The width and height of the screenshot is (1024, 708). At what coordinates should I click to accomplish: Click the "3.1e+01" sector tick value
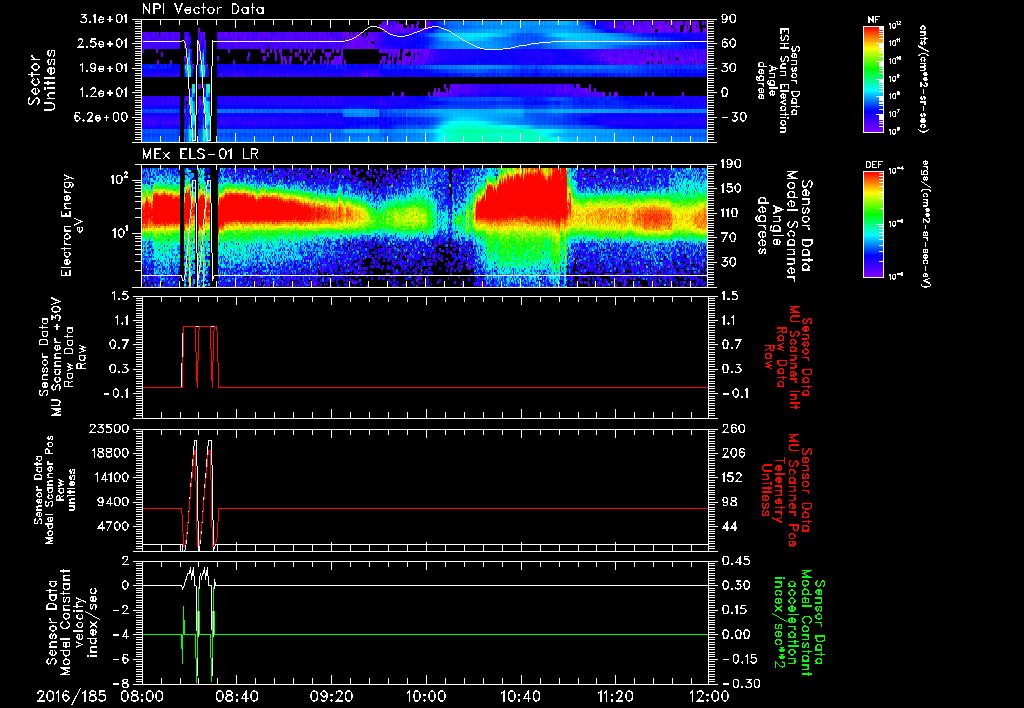pyautogui.click(x=104, y=19)
